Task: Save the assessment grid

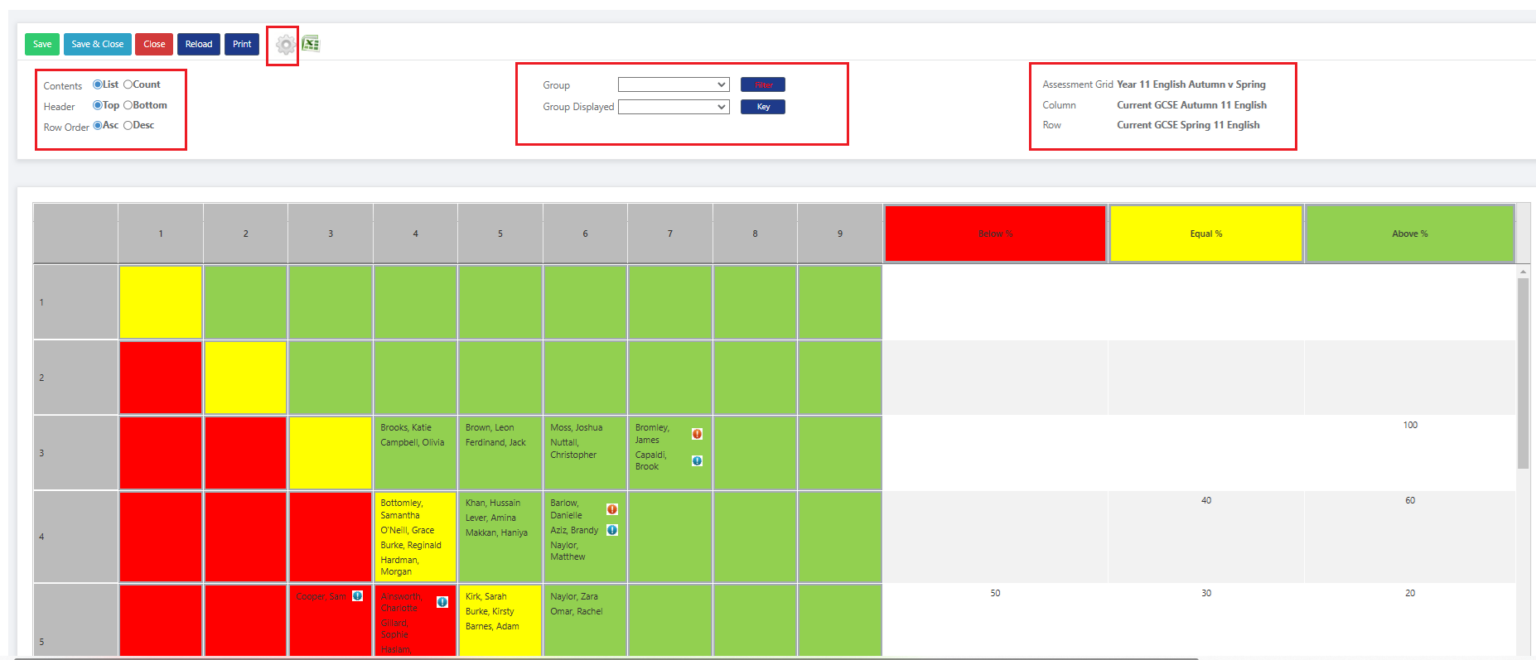Action: pos(42,44)
